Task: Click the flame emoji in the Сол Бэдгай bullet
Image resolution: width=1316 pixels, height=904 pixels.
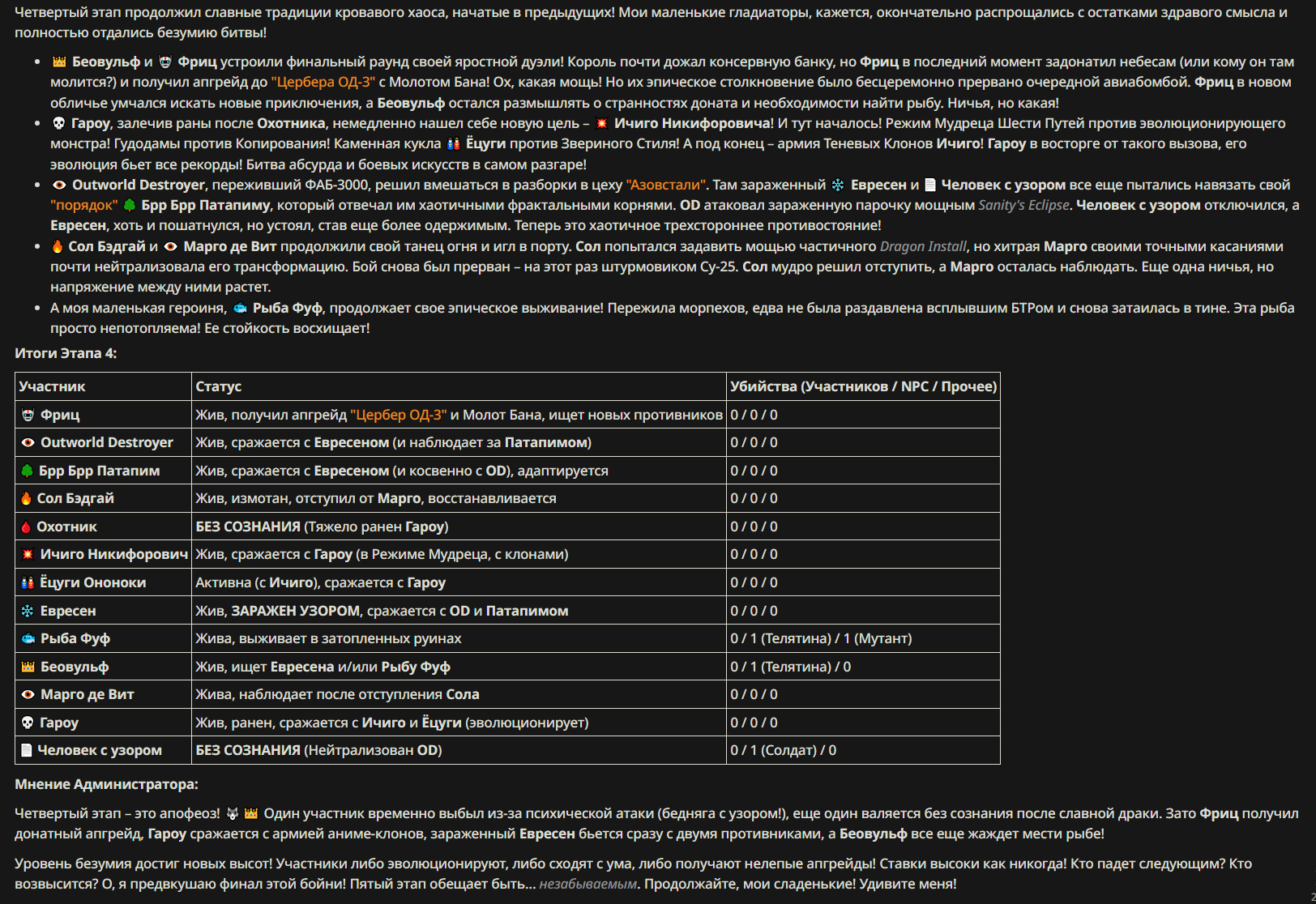Action: point(58,246)
